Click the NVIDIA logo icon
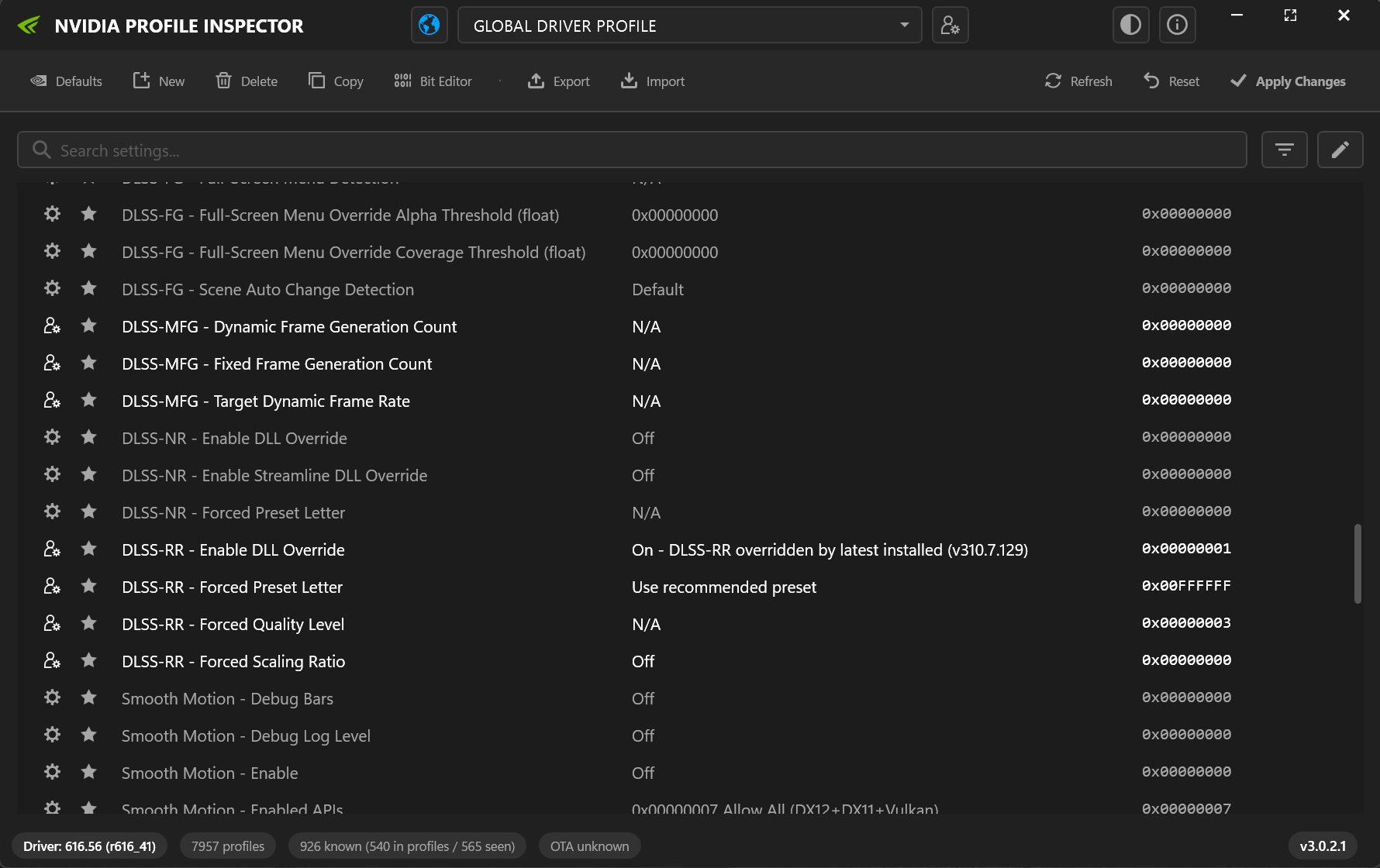The image size is (1380, 868). tap(29, 26)
